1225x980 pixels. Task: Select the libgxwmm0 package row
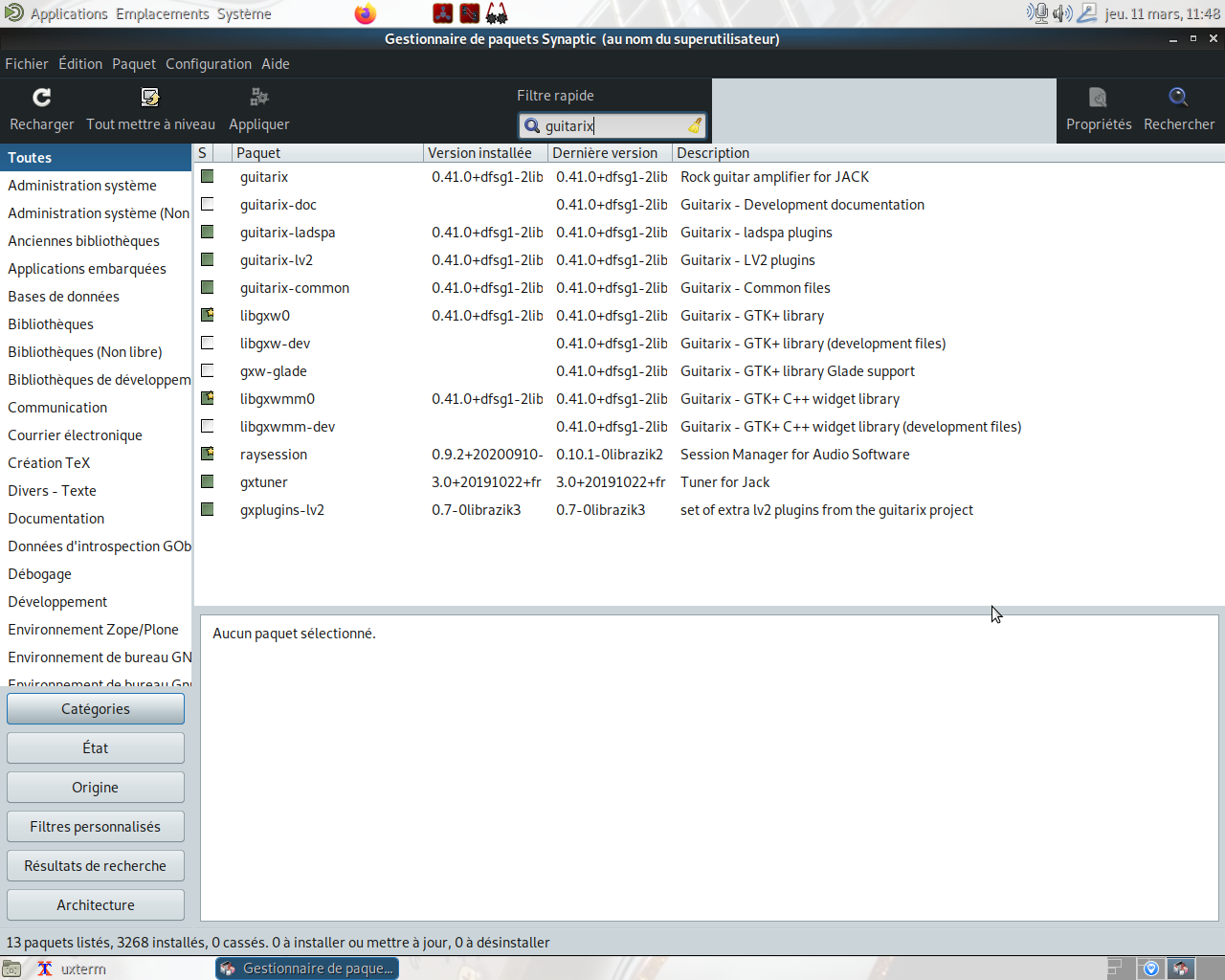708,399
